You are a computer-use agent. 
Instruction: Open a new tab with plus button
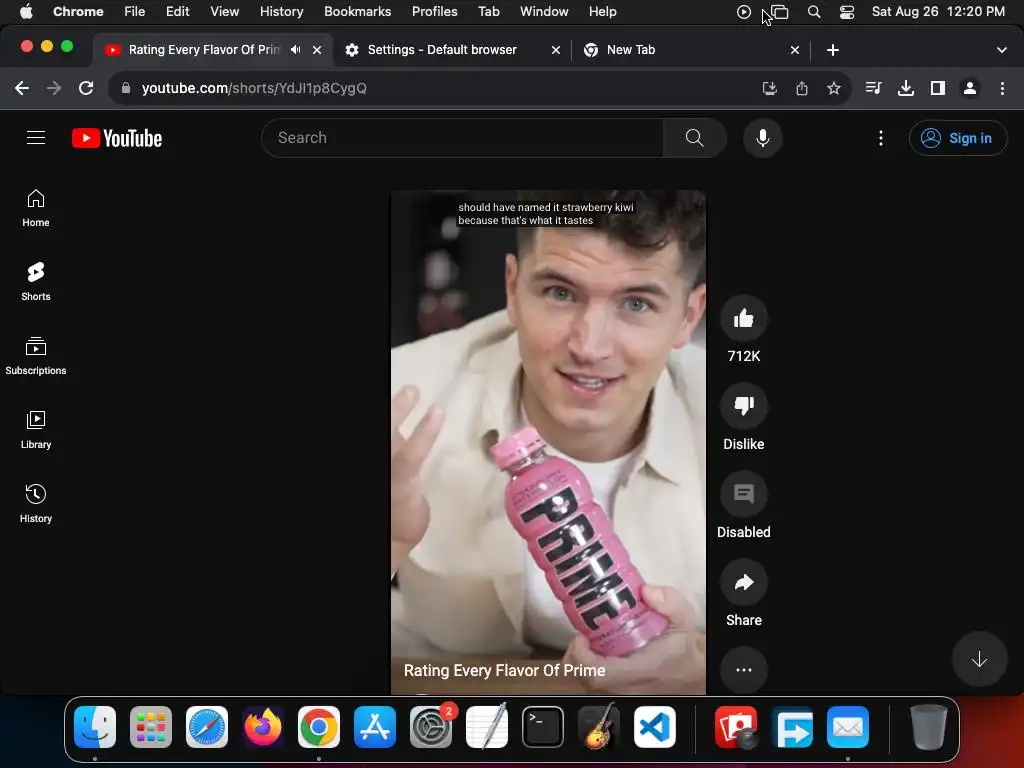point(833,50)
